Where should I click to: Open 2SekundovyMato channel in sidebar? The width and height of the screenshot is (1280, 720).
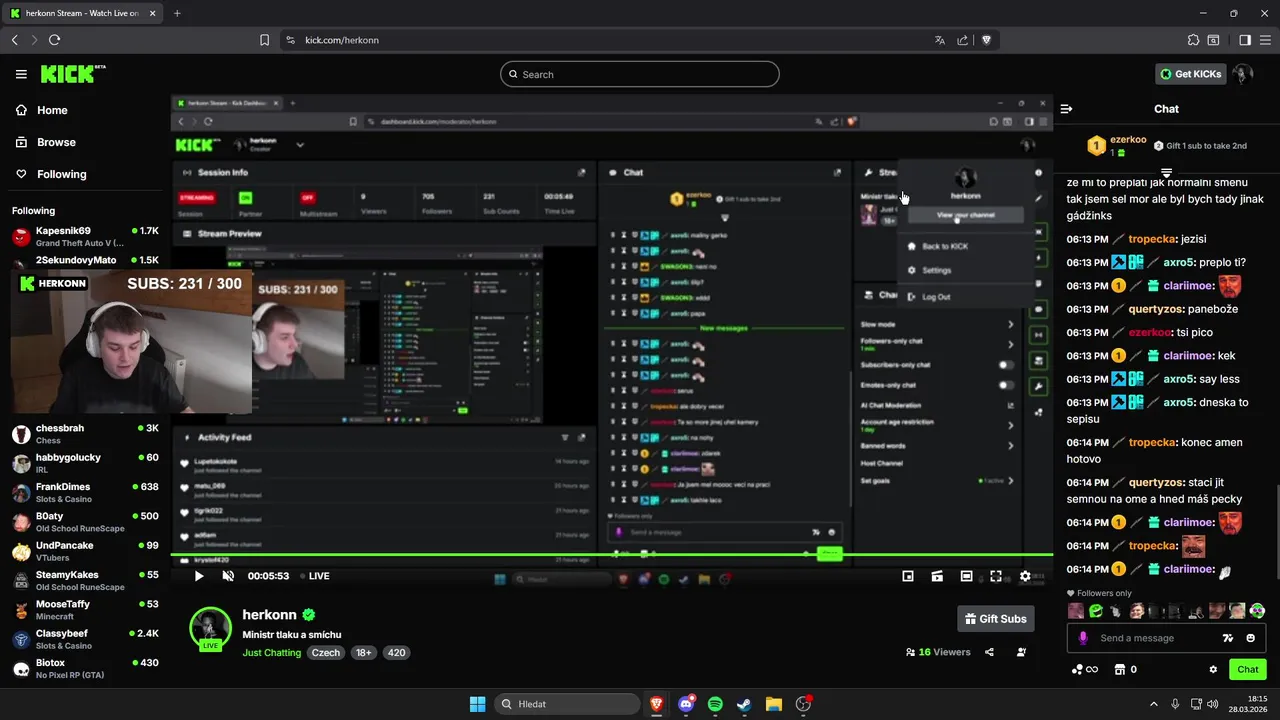(85, 261)
